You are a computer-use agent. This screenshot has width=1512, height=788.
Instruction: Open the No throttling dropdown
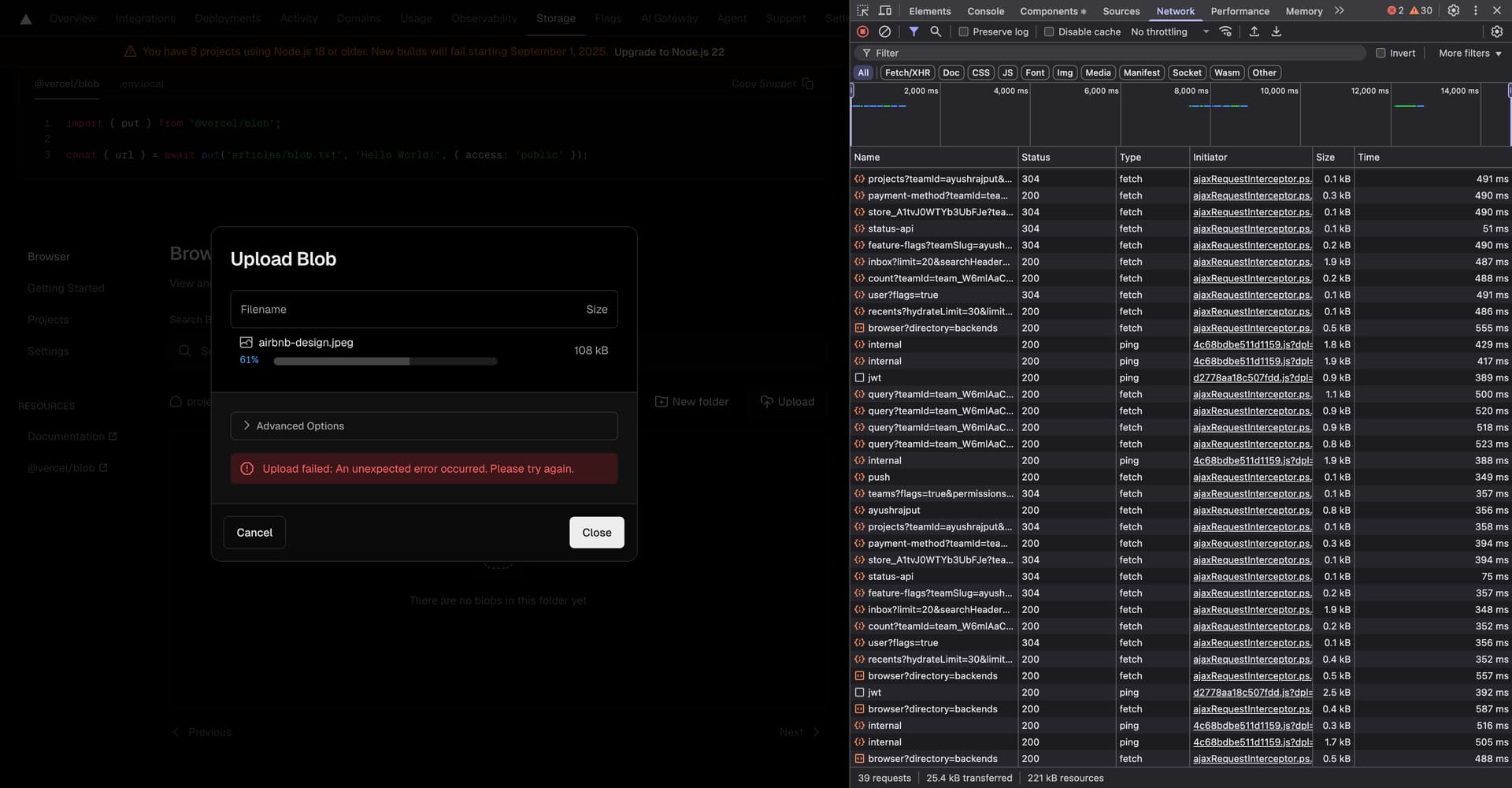click(x=1169, y=32)
